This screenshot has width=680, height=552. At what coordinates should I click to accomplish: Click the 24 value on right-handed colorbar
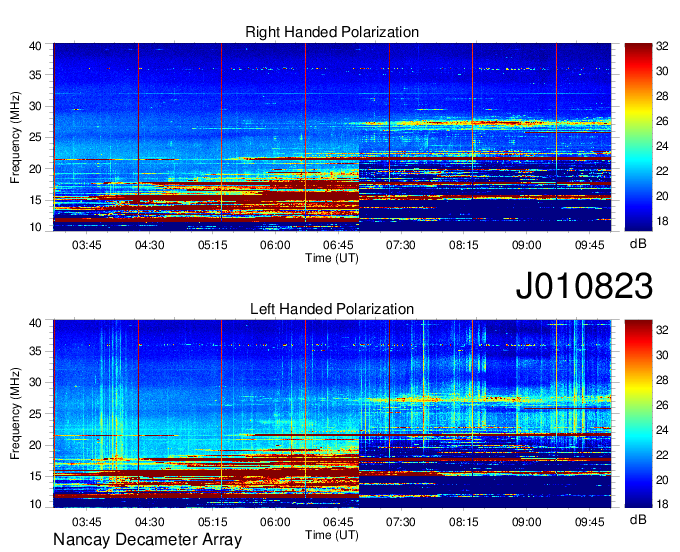(x=662, y=146)
